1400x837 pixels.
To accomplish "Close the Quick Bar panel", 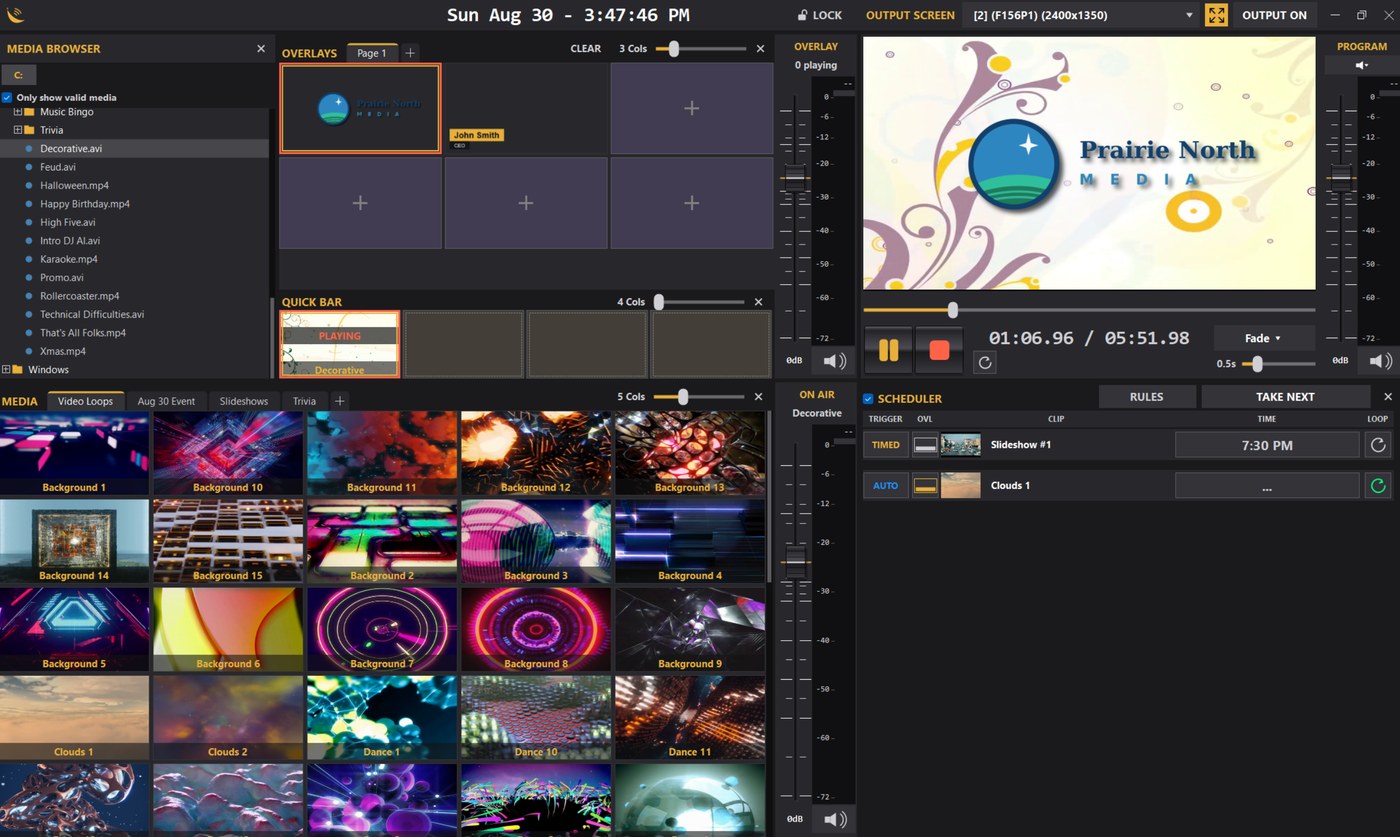I will (x=758, y=302).
